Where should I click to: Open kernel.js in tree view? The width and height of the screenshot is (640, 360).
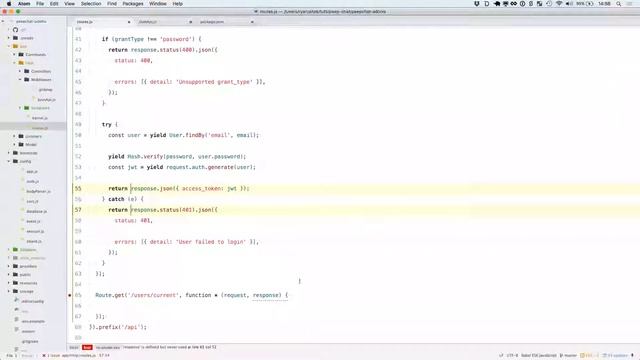tap(40, 118)
